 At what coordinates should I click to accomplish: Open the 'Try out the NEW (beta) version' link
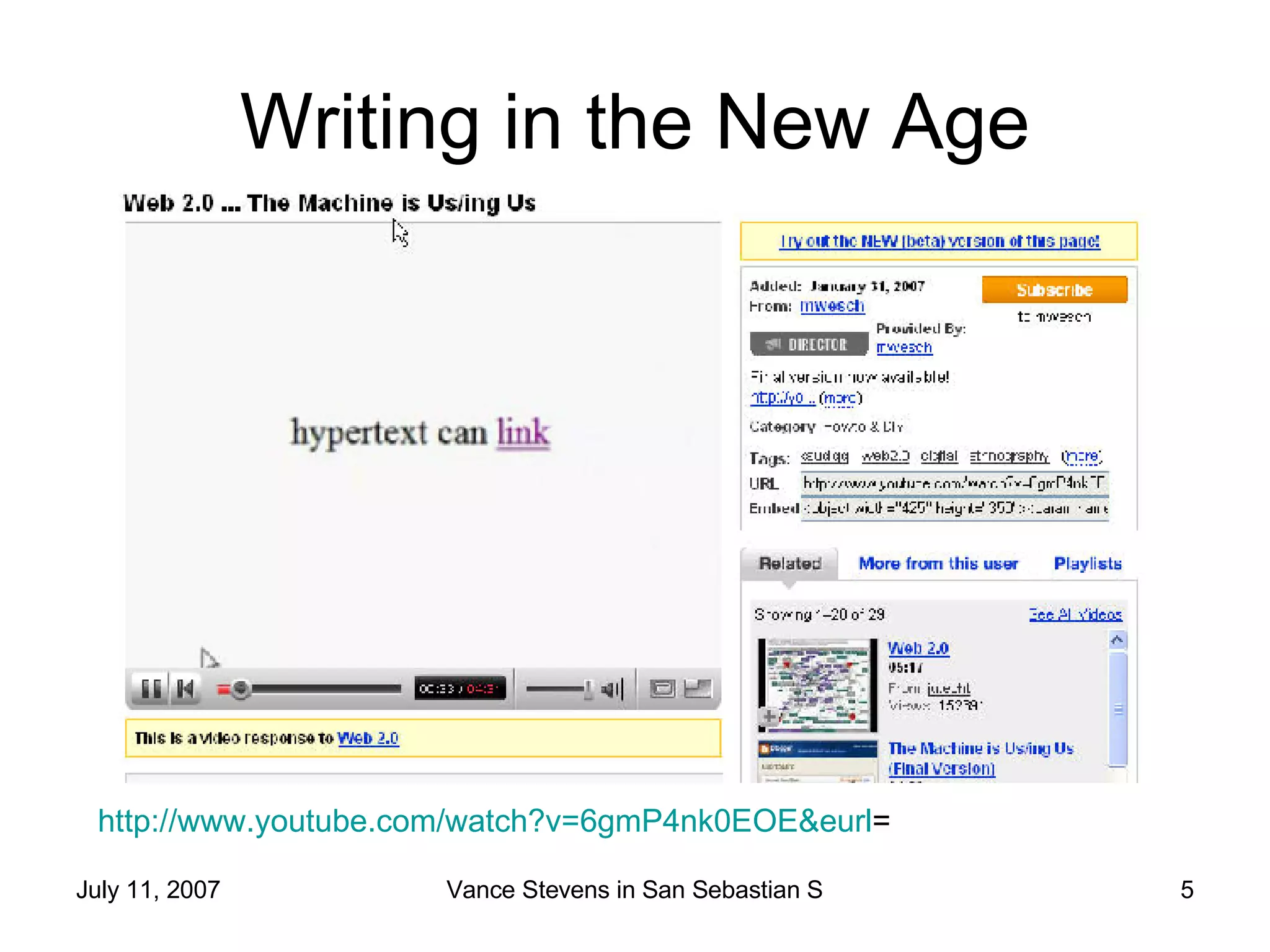coord(939,241)
